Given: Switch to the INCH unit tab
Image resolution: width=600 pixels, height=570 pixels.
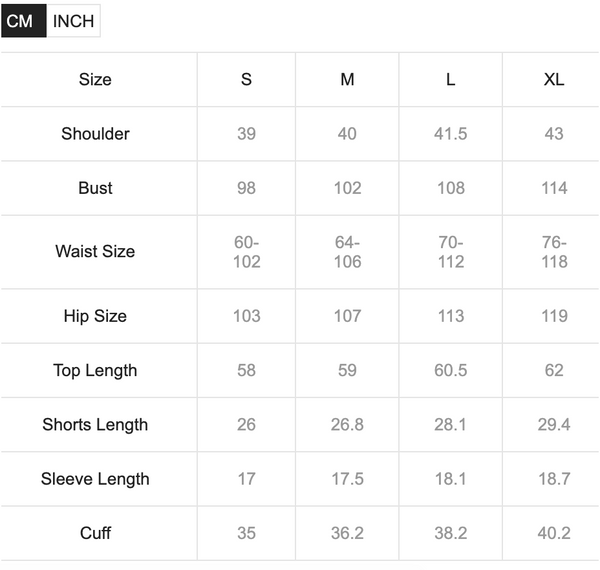Looking at the screenshot, I should (x=73, y=21).
